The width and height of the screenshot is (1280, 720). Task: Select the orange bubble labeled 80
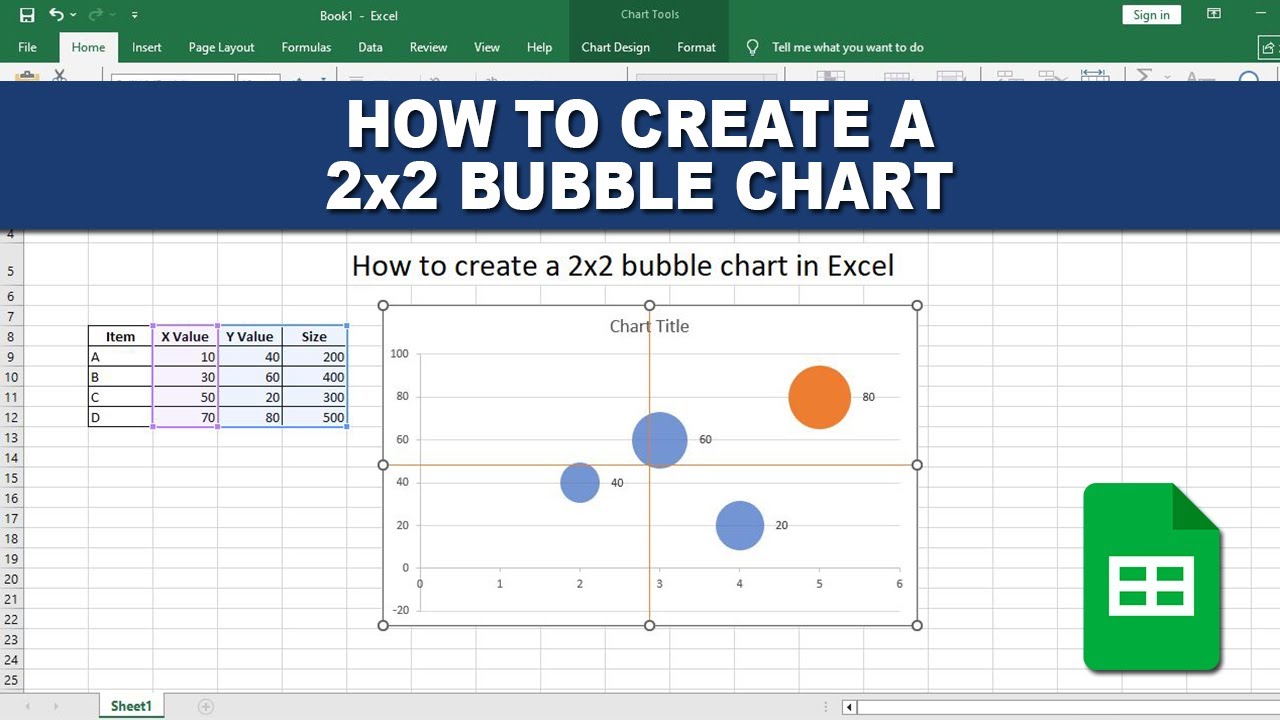820,397
